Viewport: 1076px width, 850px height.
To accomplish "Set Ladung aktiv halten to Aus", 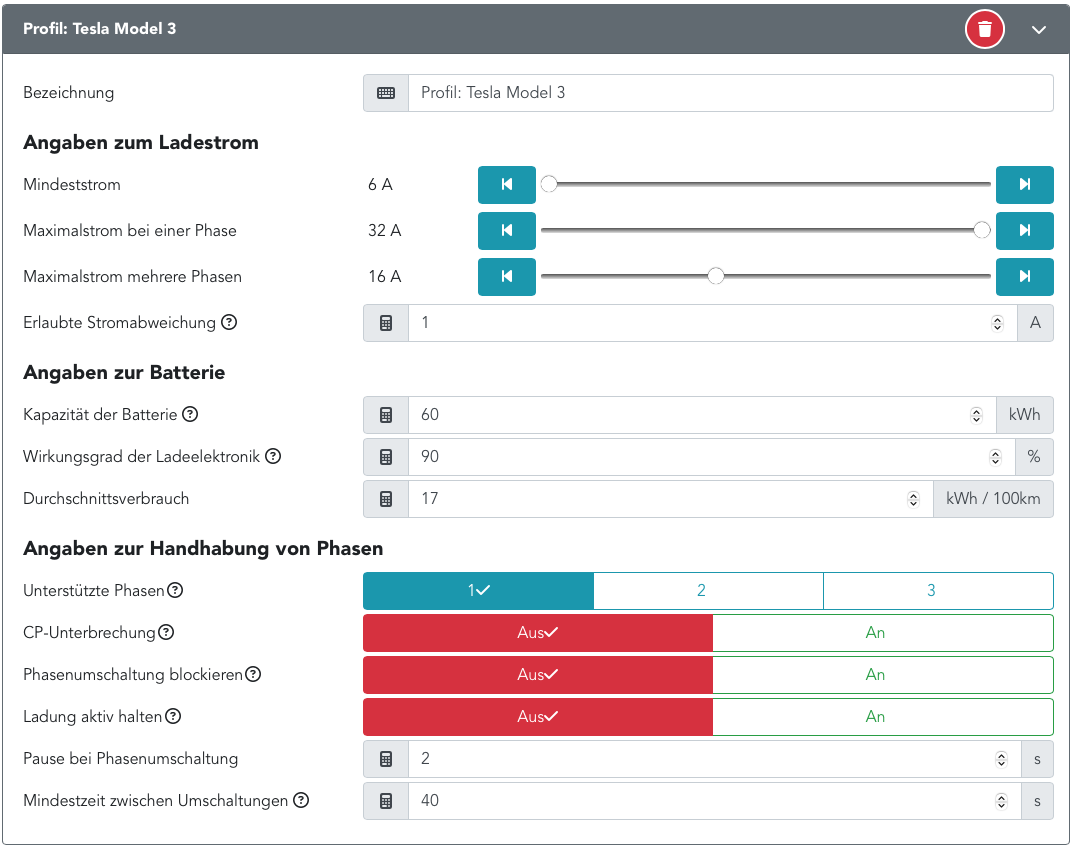I will point(538,716).
